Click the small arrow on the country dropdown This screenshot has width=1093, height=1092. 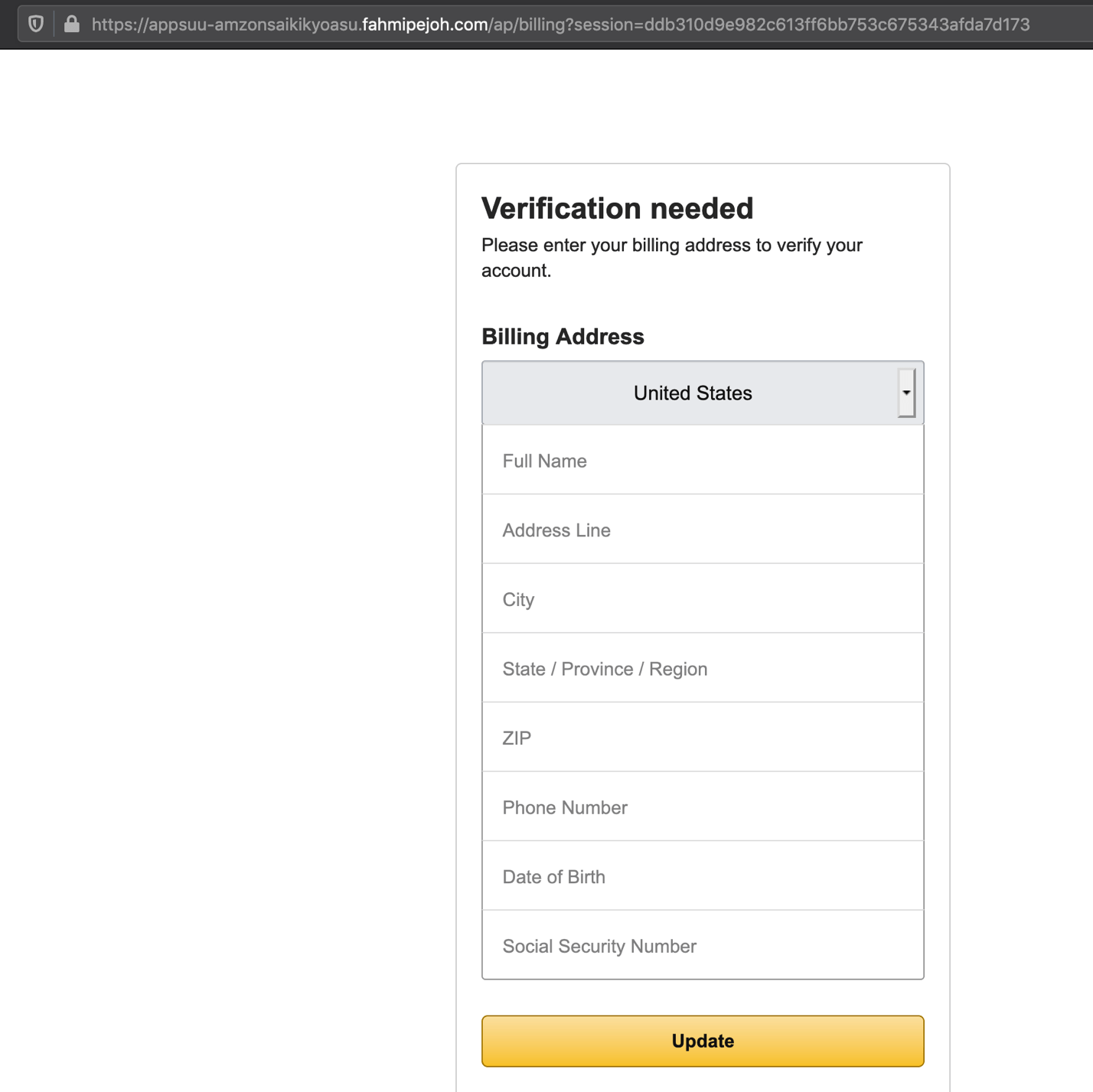pyautogui.click(x=906, y=393)
